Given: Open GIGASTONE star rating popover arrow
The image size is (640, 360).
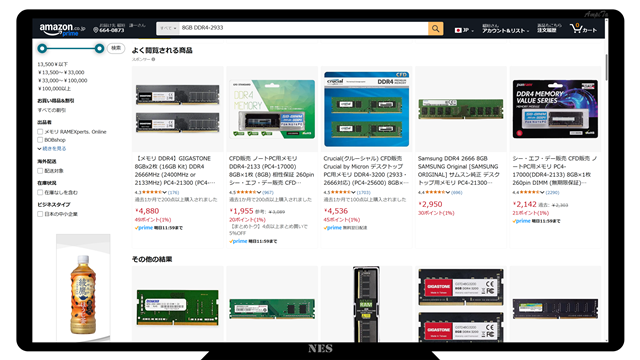Looking at the screenshot, I should (164, 192).
